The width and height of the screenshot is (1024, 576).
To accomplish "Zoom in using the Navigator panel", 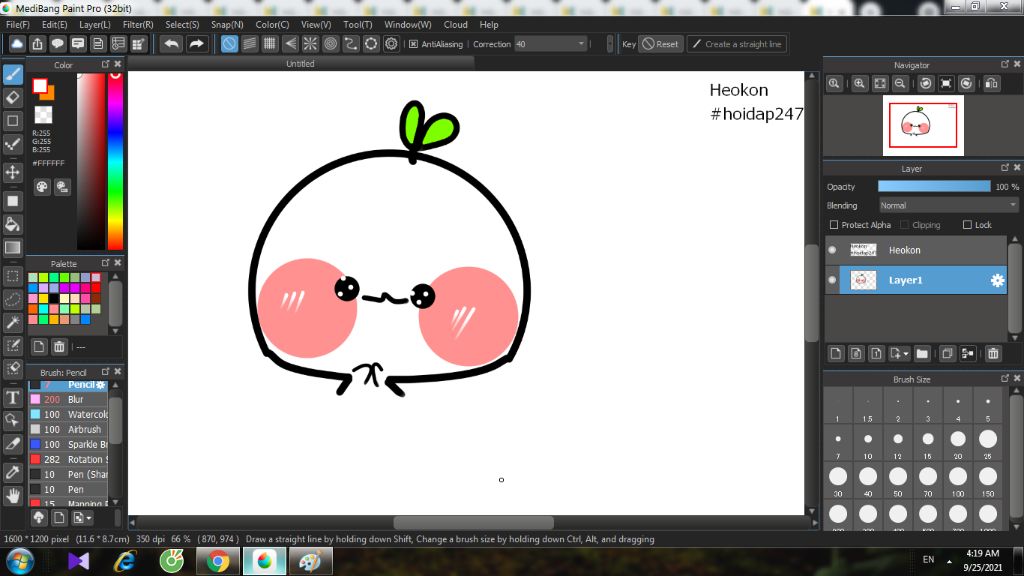I will [x=859, y=84].
